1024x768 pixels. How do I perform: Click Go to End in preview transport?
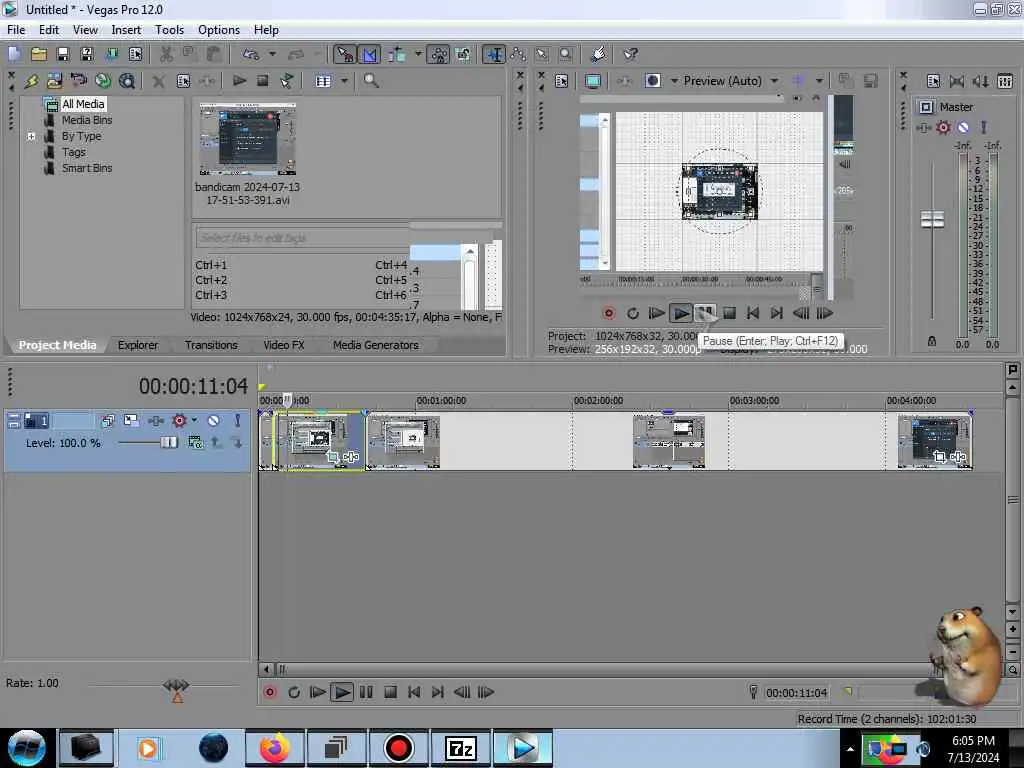(x=776, y=313)
